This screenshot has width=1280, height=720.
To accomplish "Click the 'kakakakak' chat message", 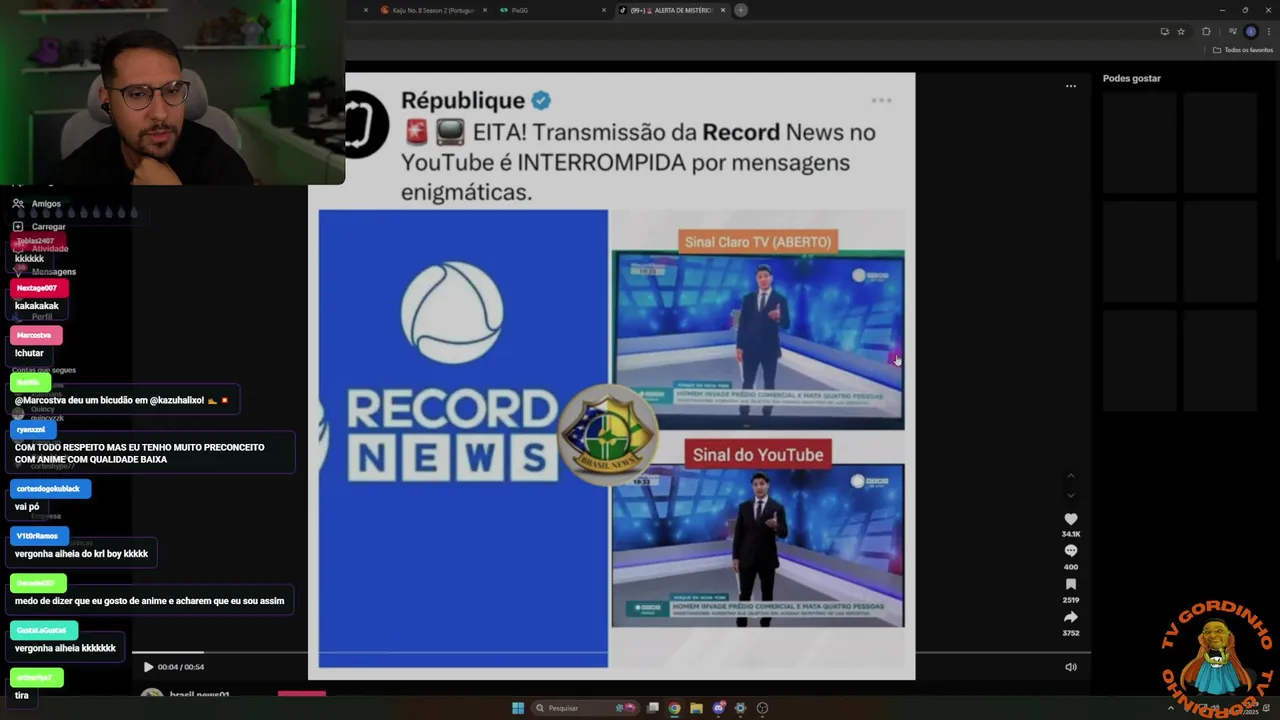I will [x=37, y=306].
